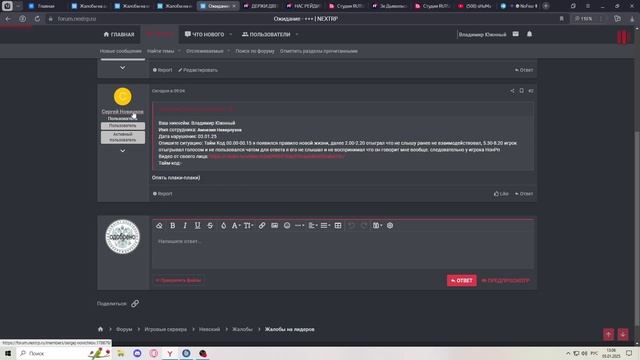Insert an image in the editor

pyautogui.click(x=274, y=225)
